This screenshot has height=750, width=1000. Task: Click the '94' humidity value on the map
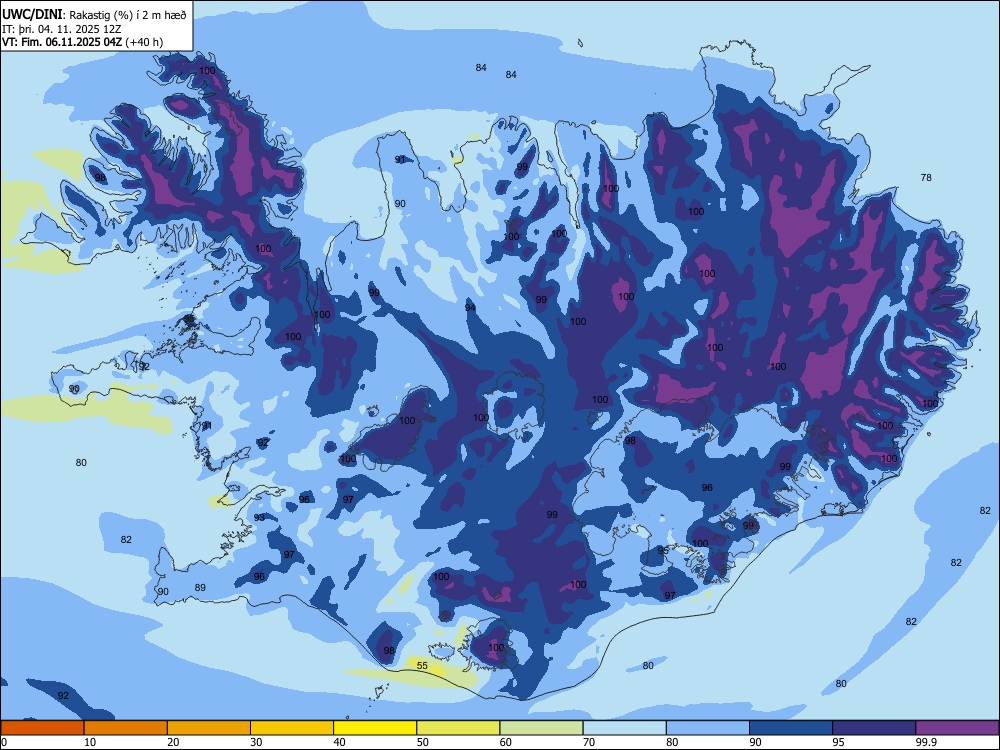(470, 308)
